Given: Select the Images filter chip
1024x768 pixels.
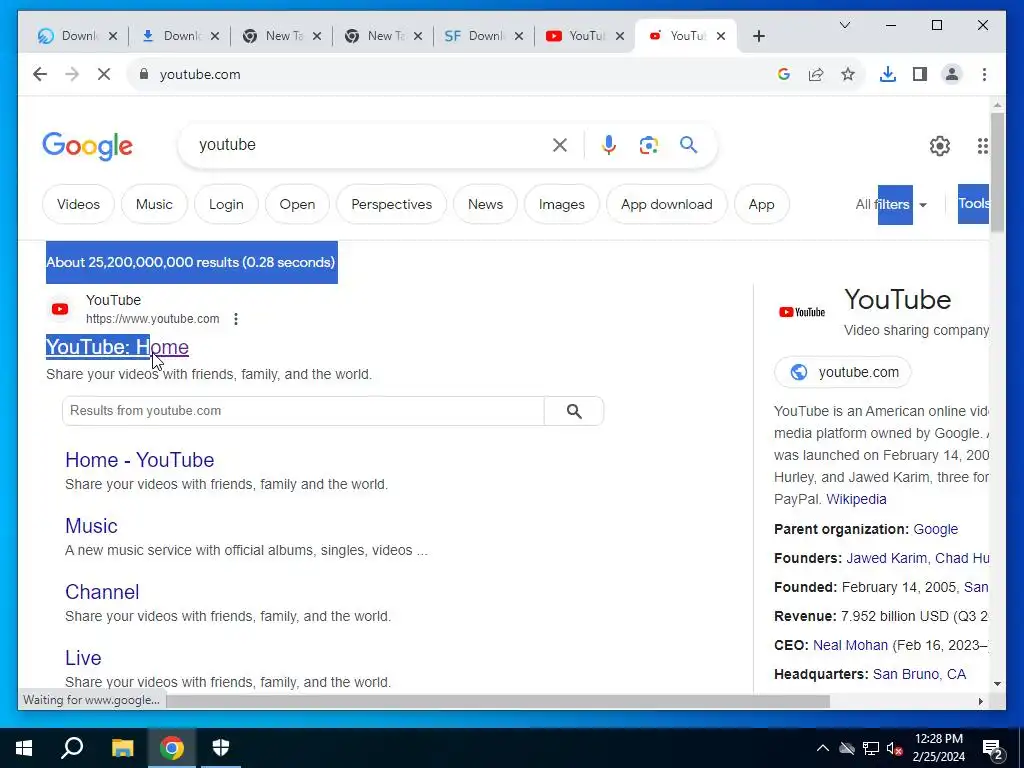Looking at the screenshot, I should [562, 204].
